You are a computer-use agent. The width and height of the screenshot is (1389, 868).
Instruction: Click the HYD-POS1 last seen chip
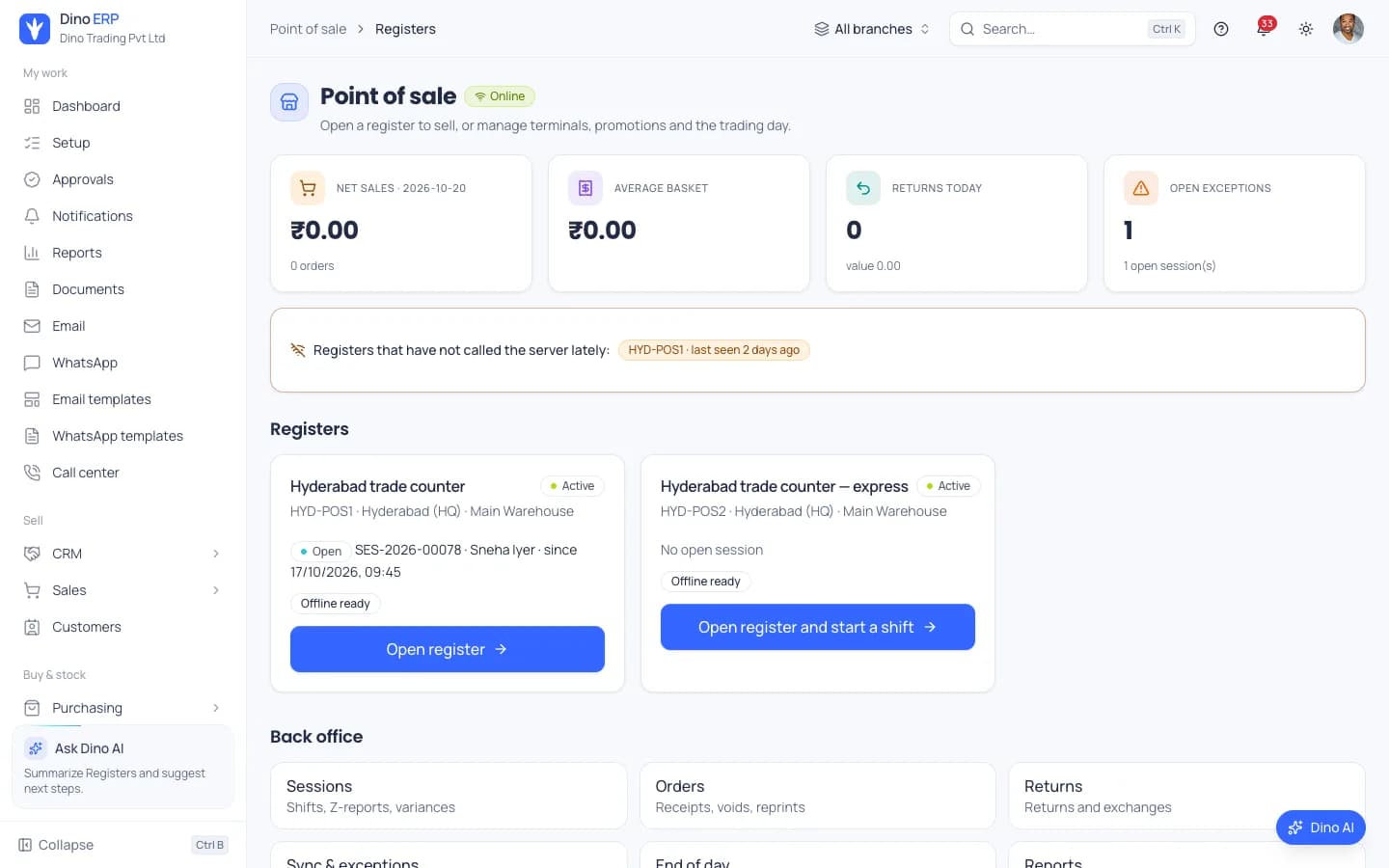(714, 350)
